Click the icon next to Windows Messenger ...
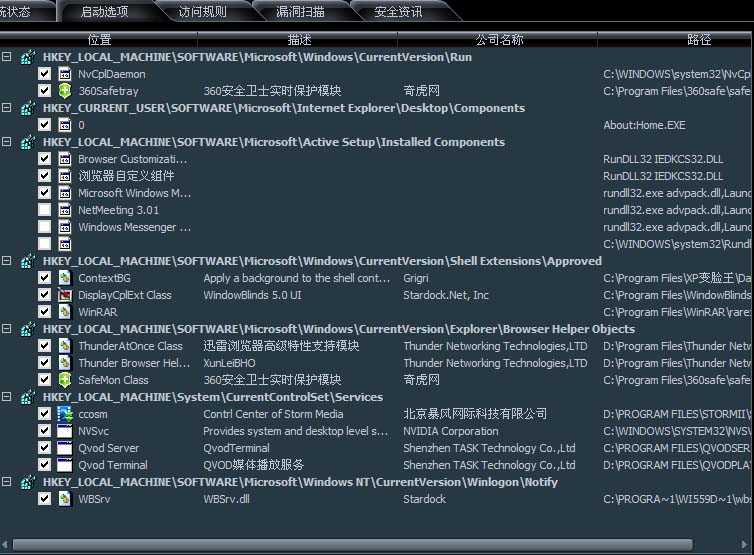Image resolution: width=754 pixels, height=555 pixels. (x=64, y=227)
